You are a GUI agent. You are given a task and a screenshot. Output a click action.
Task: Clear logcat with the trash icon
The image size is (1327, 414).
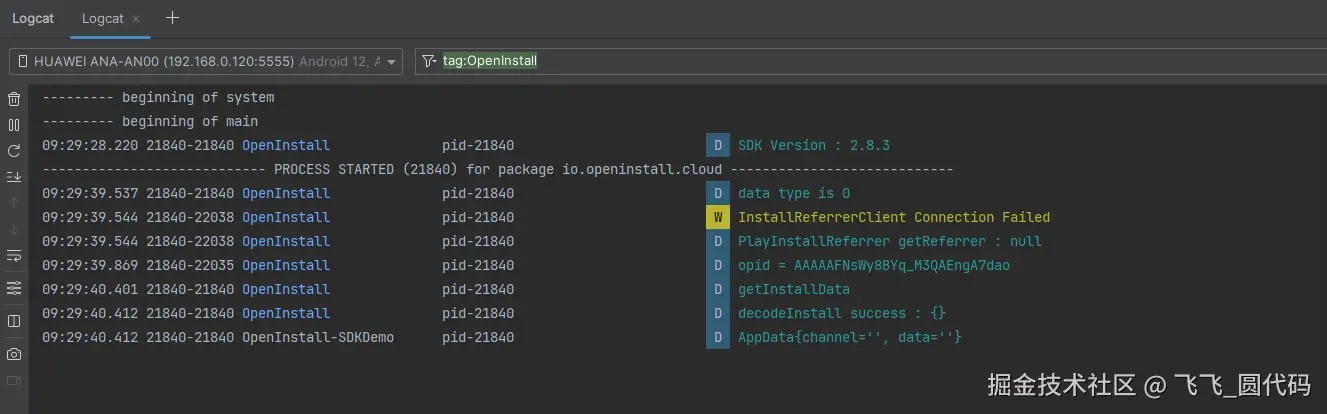[x=14, y=99]
